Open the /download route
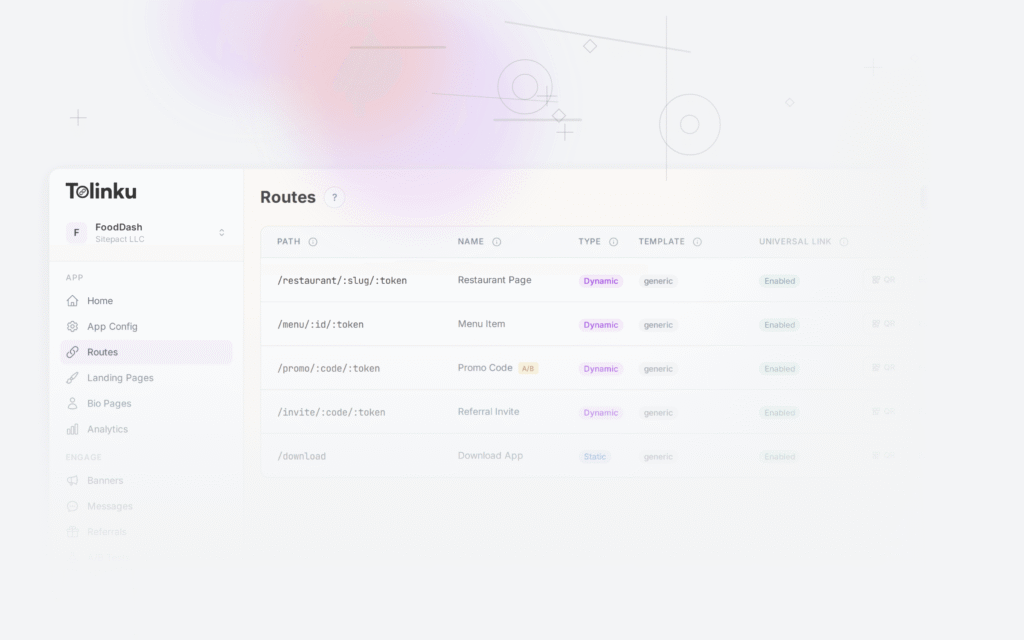This screenshot has width=1024, height=640. point(301,456)
